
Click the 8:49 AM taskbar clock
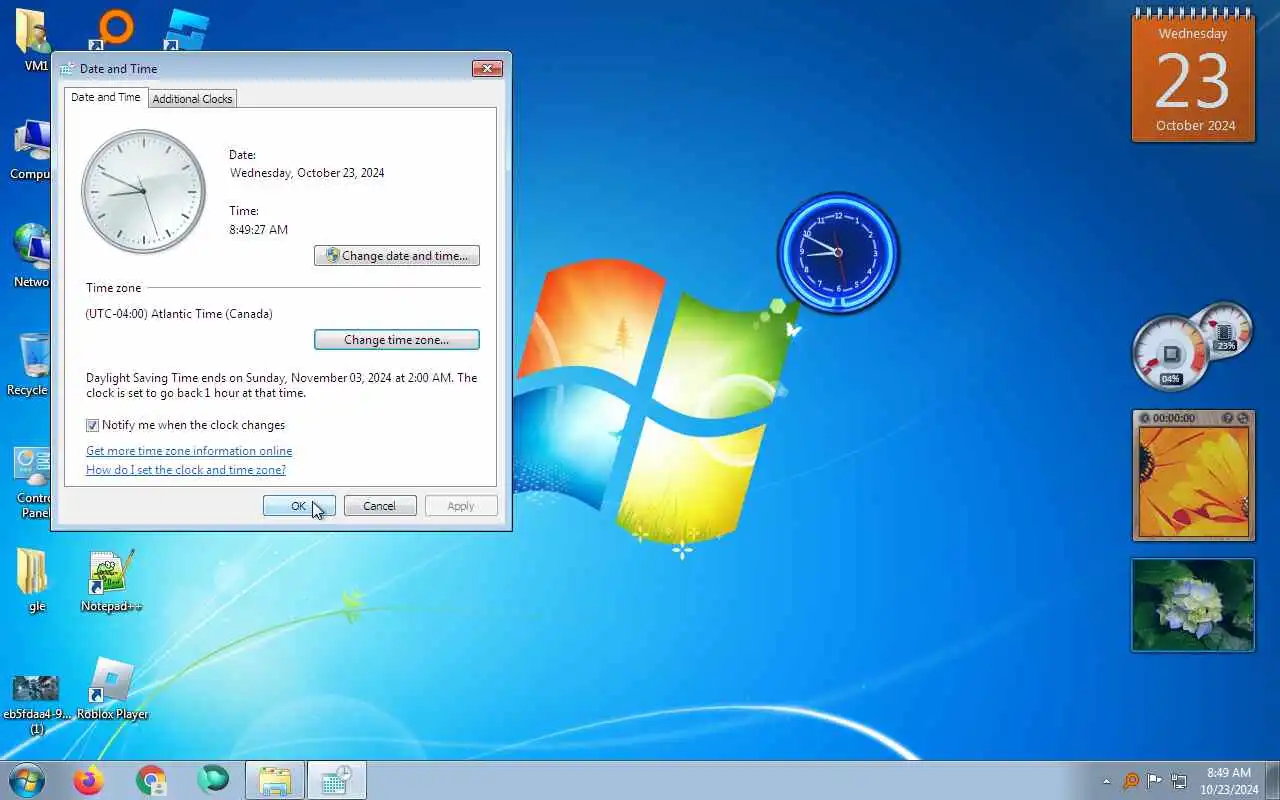[x=1229, y=781]
